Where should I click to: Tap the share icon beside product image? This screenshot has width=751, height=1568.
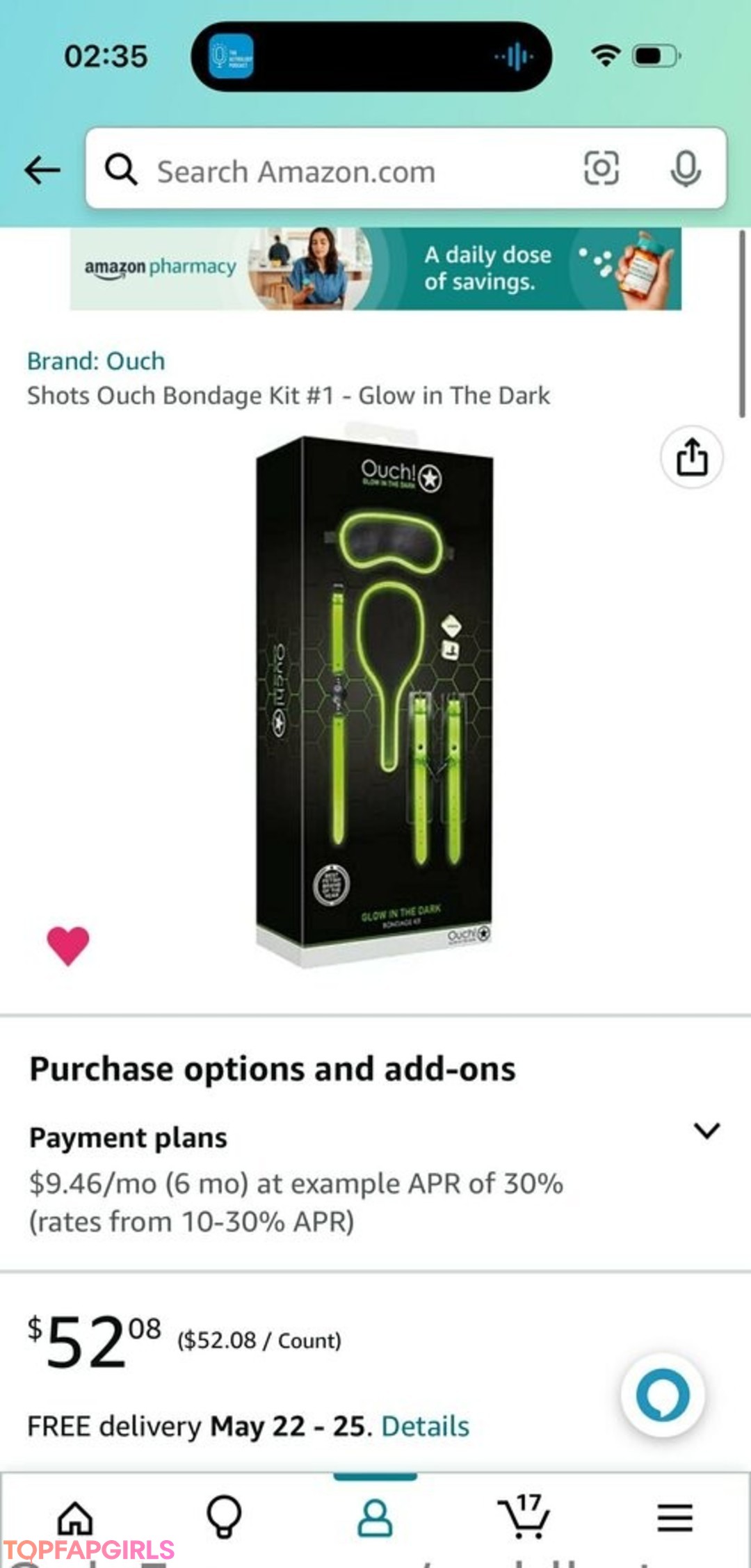(691, 457)
